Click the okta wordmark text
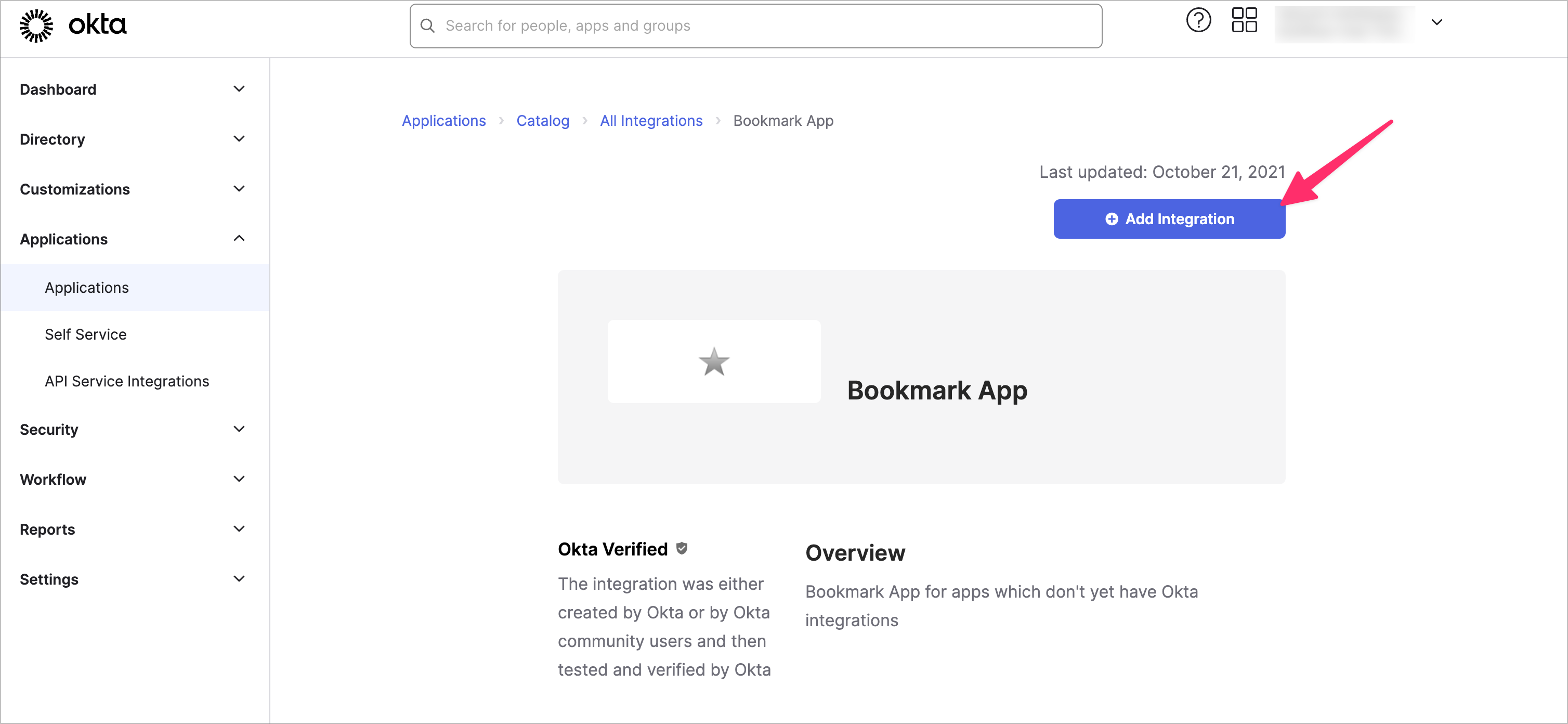The height and width of the screenshot is (724, 1568). point(97,25)
